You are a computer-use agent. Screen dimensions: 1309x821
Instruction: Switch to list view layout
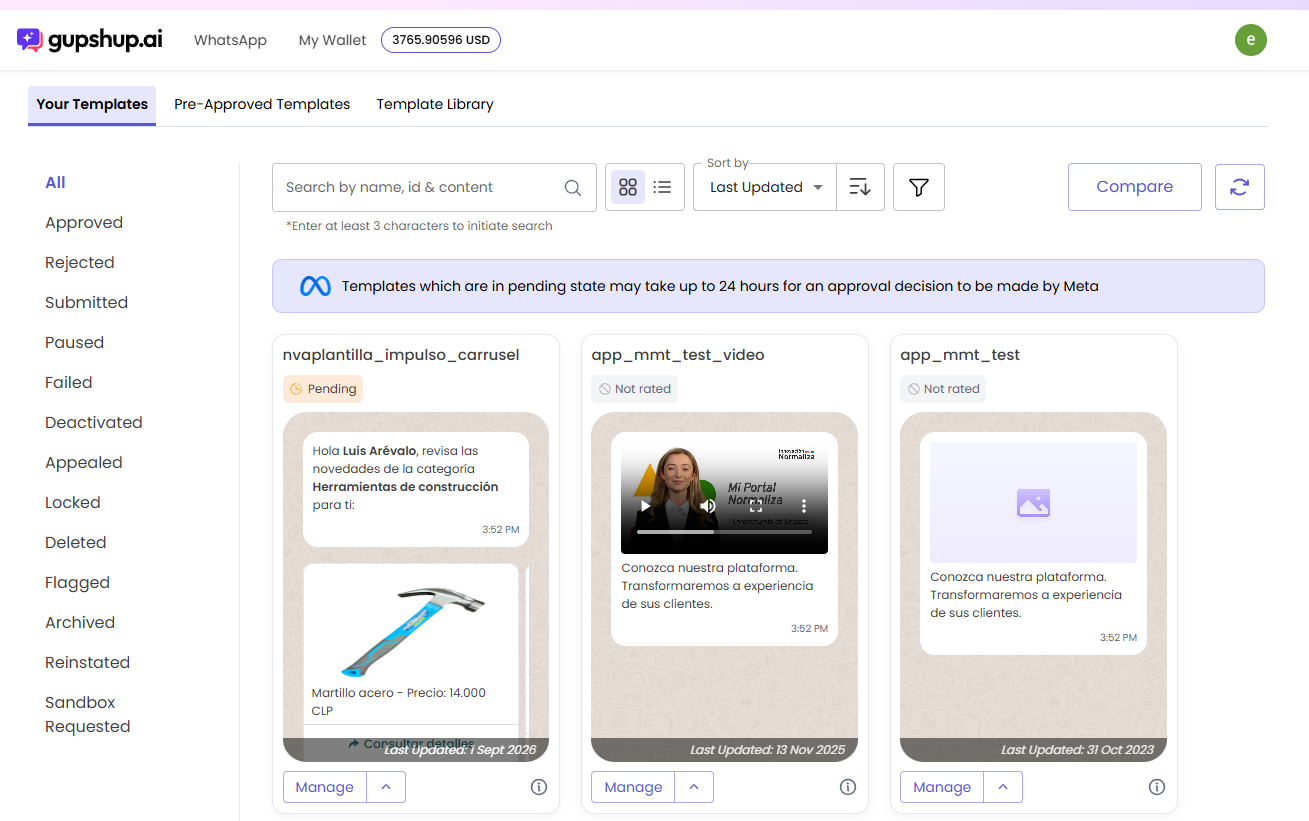(662, 187)
